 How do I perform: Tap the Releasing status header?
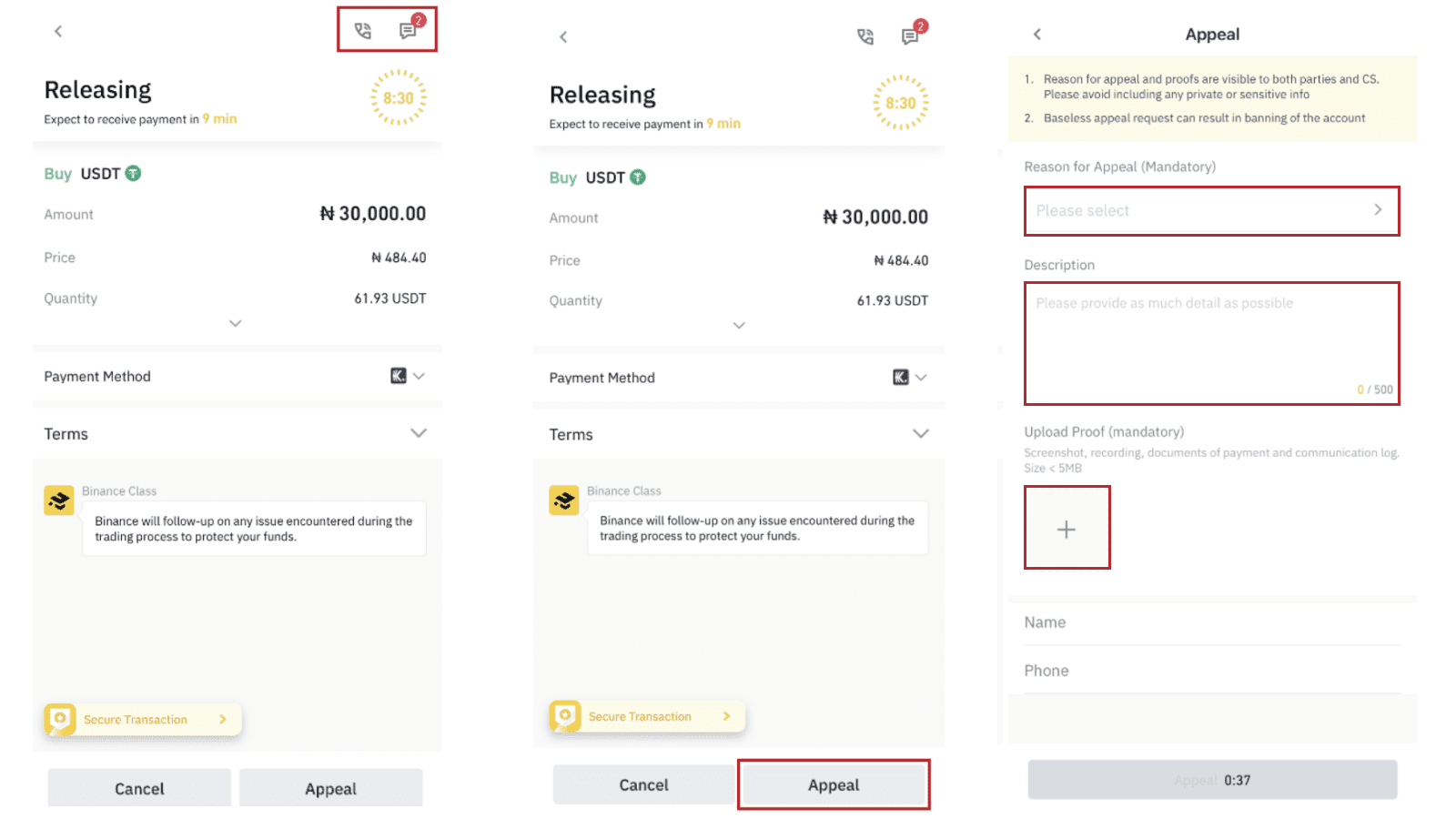click(97, 89)
